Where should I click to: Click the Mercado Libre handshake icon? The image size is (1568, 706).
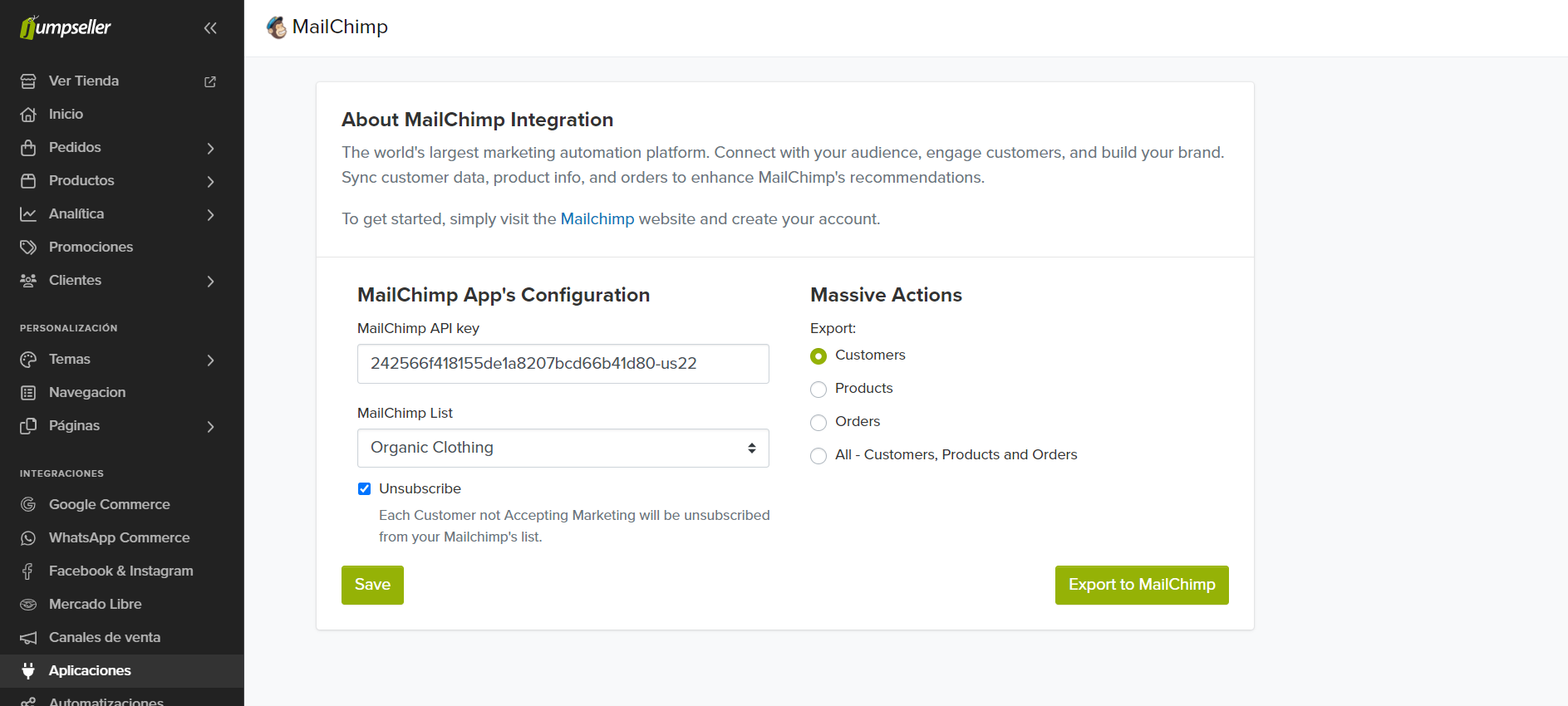28,605
